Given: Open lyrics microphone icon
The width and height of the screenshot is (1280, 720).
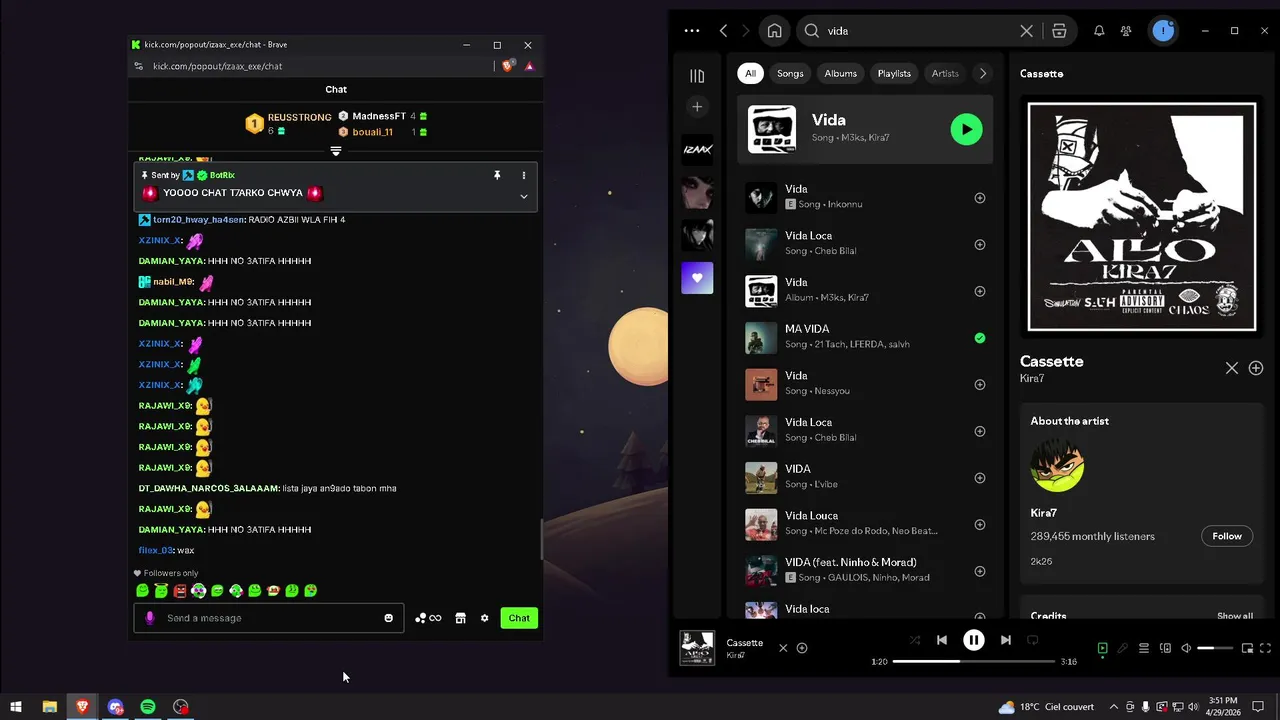Looking at the screenshot, I should point(1123,648).
